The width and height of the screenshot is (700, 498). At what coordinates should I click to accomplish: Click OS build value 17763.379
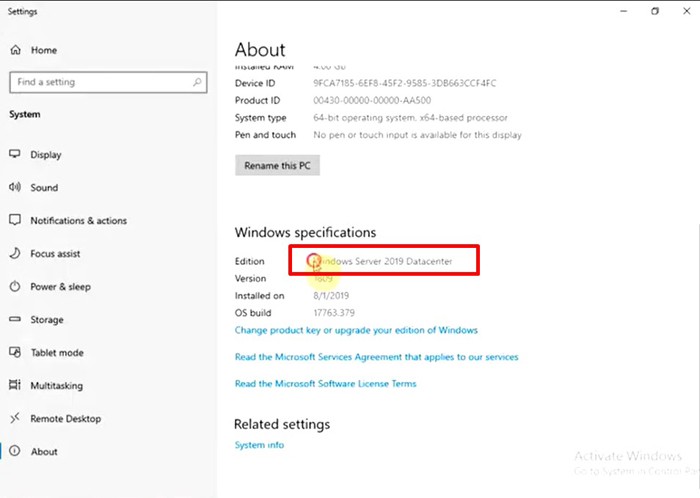point(334,313)
